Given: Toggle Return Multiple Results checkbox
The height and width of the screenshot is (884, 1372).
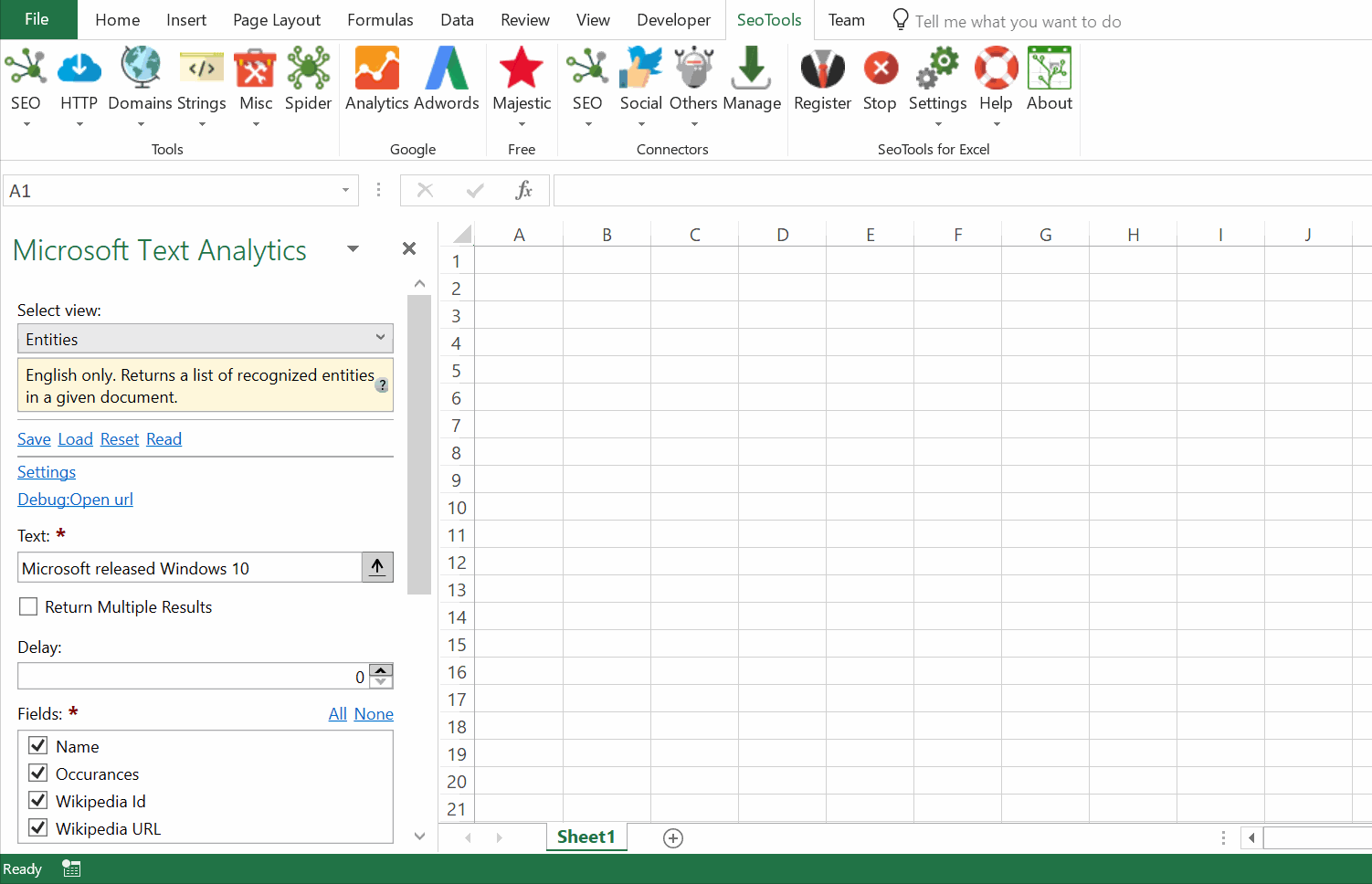Looking at the screenshot, I should tap(28, 606).
